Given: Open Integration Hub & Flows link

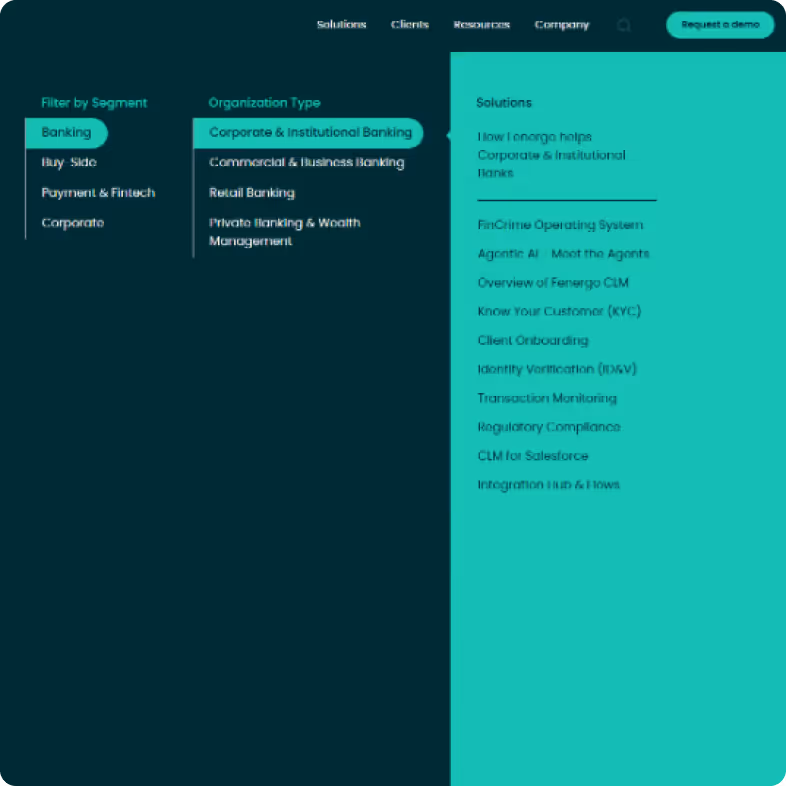Looking at the screenshot, I should (x=548, y=485).
